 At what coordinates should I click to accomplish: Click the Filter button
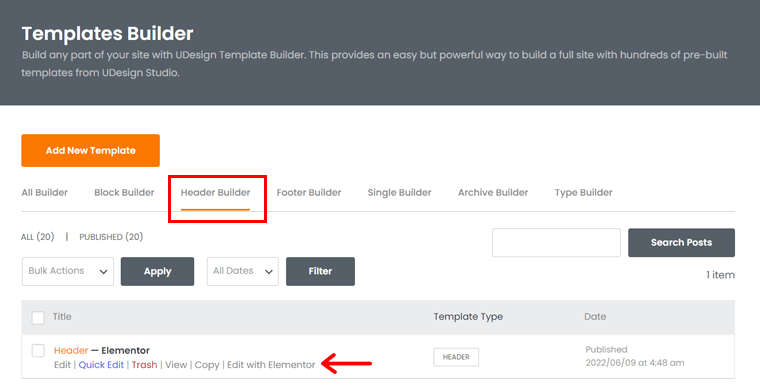tap(320, 271)
